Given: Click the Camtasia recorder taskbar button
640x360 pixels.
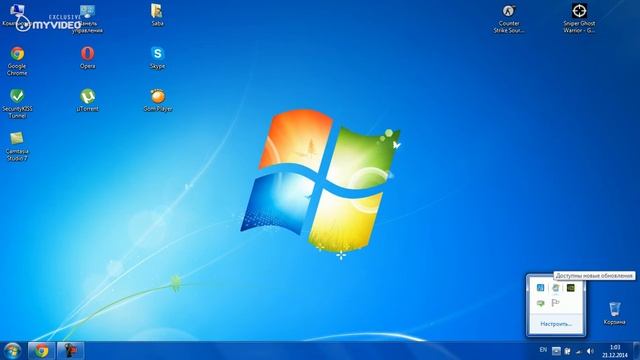Looking at the screenshot, I should tap(71, 351).
